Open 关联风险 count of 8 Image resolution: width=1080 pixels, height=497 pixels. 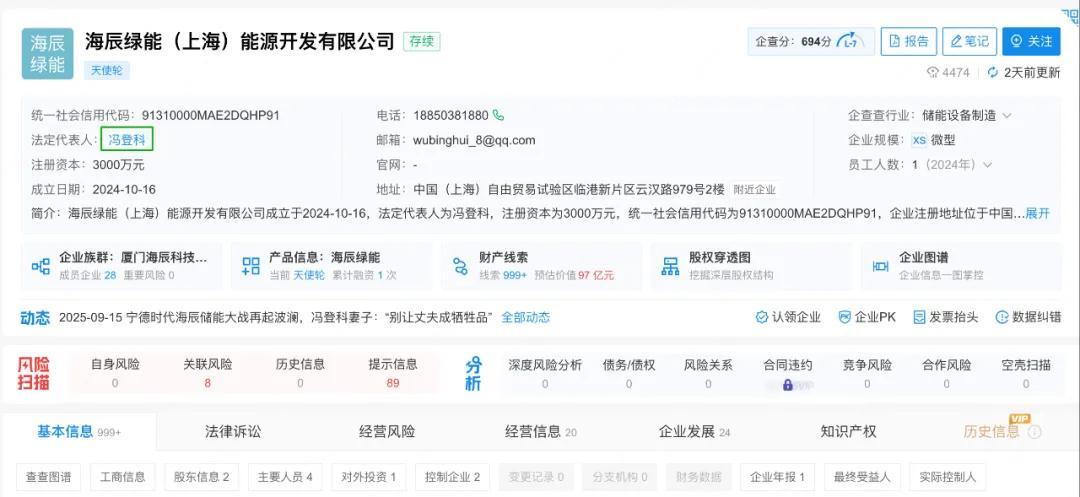pyautogui.click(x=207, y=373)
